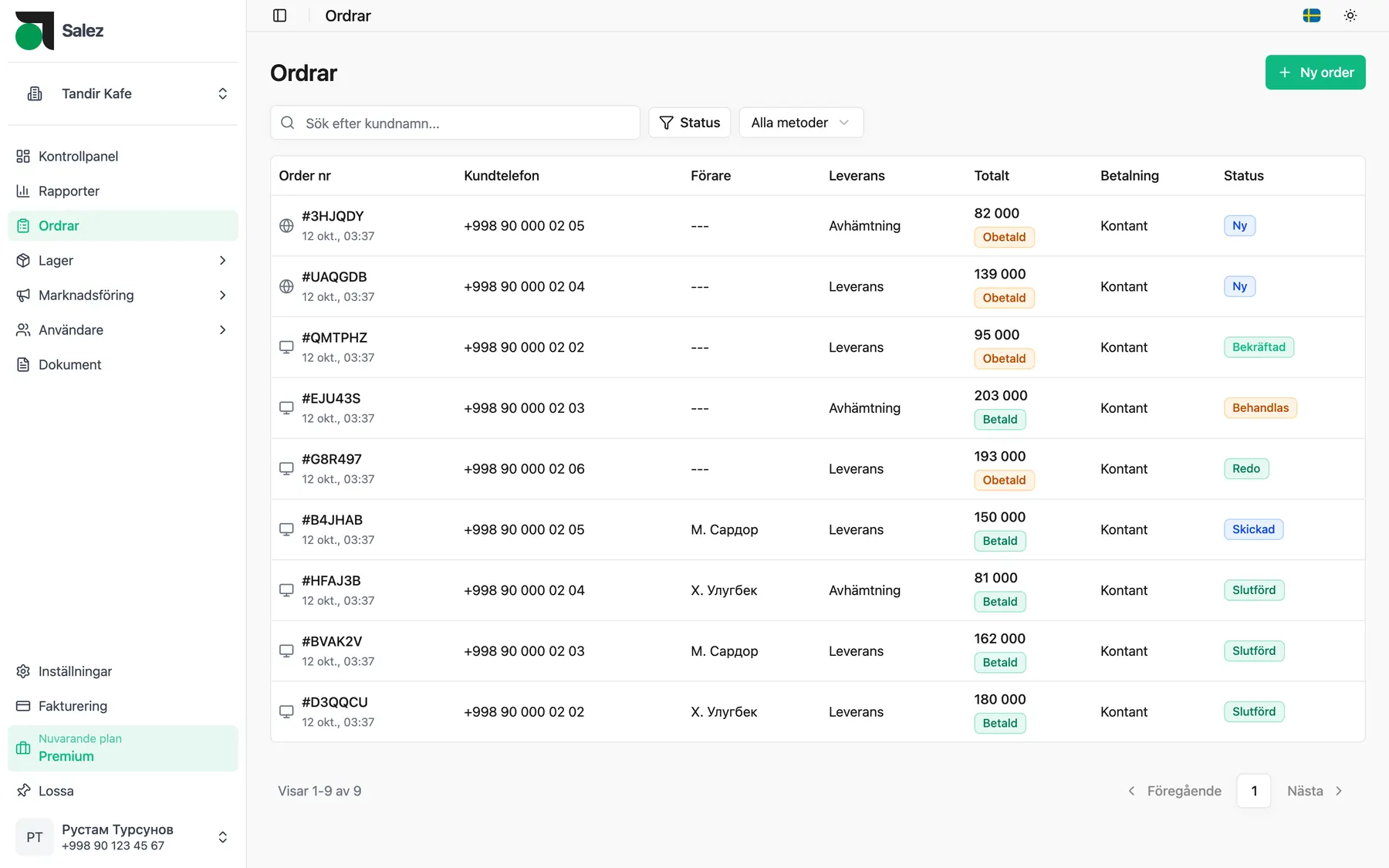Click order number #EJU43S
Image resolution: width=1389 pixels, height=868 pixels.
pyautogui.click(x=331, y=398)
